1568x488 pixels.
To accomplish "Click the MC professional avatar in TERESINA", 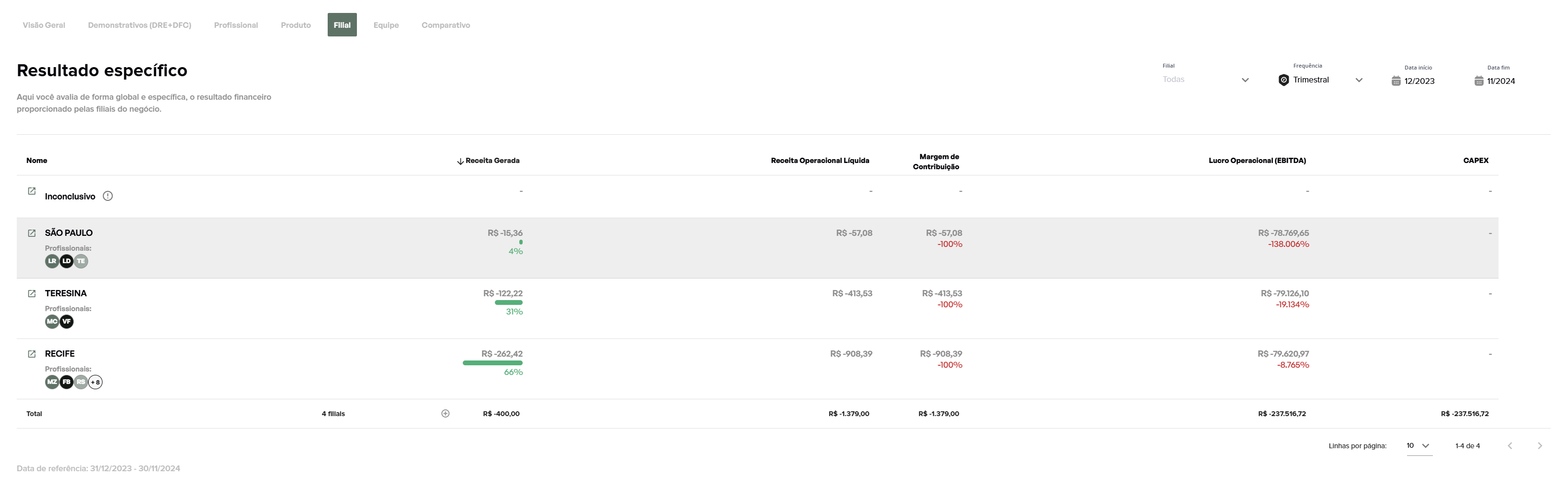I will point(52,322).
